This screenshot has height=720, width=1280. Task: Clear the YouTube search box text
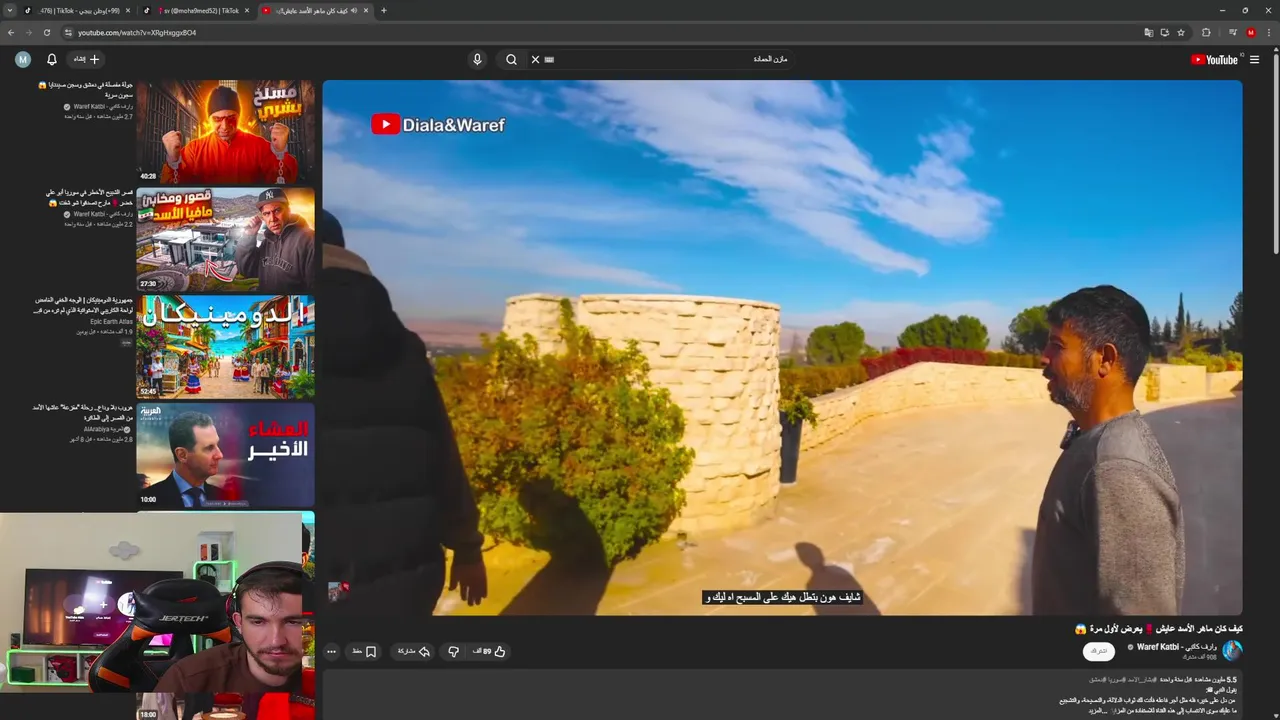tap(535, 60)
